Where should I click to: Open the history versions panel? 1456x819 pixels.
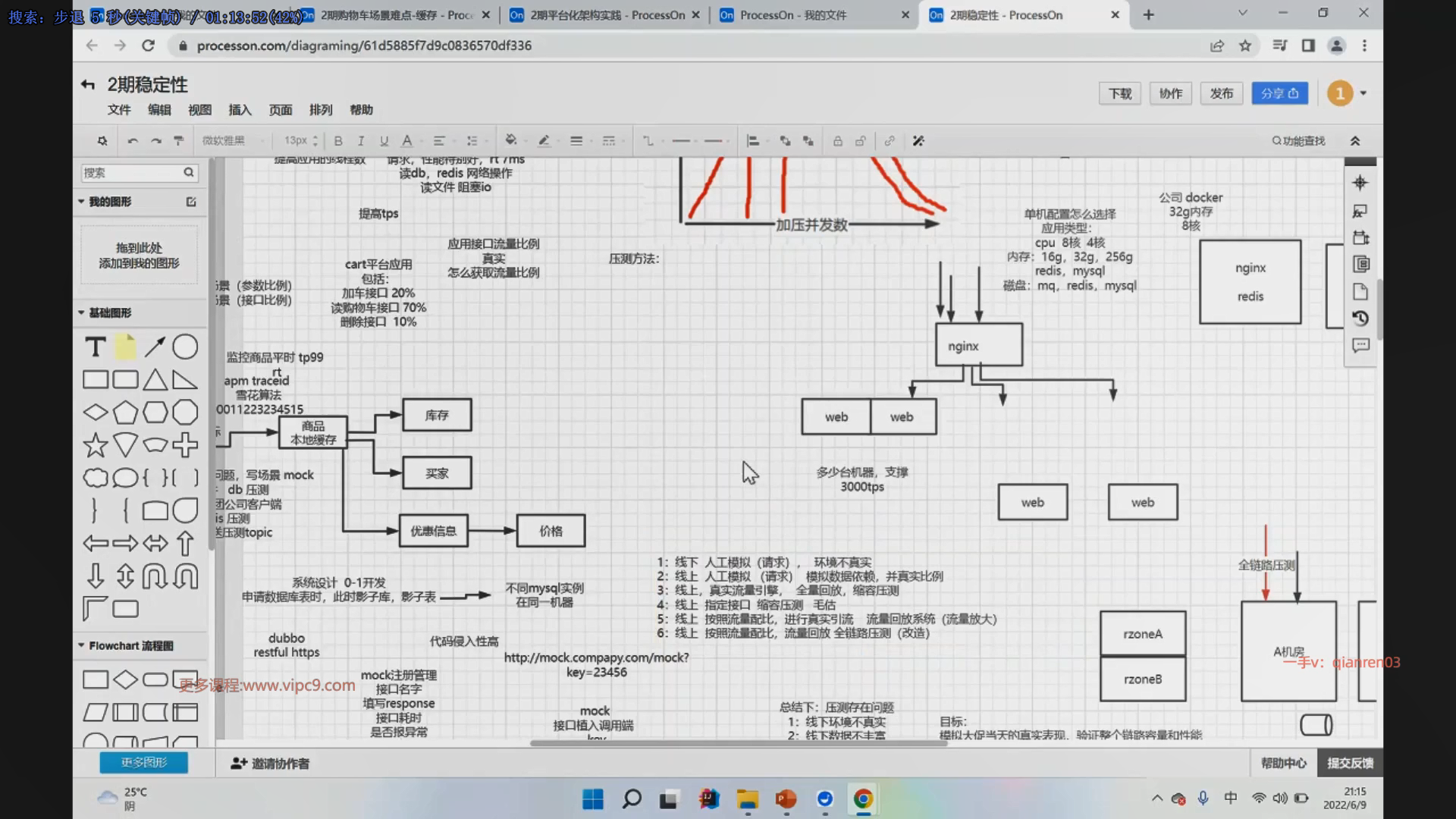[1360, 318]
